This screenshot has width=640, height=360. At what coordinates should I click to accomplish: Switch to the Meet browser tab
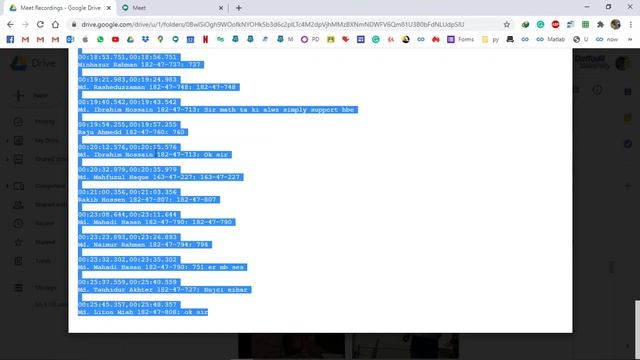tap(139, 8)
